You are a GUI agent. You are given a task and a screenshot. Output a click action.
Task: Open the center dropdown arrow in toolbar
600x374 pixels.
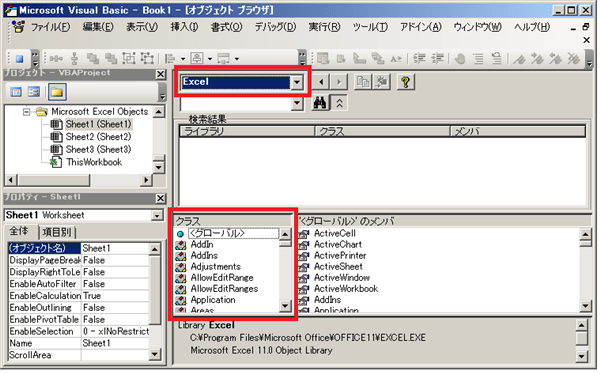tap(210, 59)
